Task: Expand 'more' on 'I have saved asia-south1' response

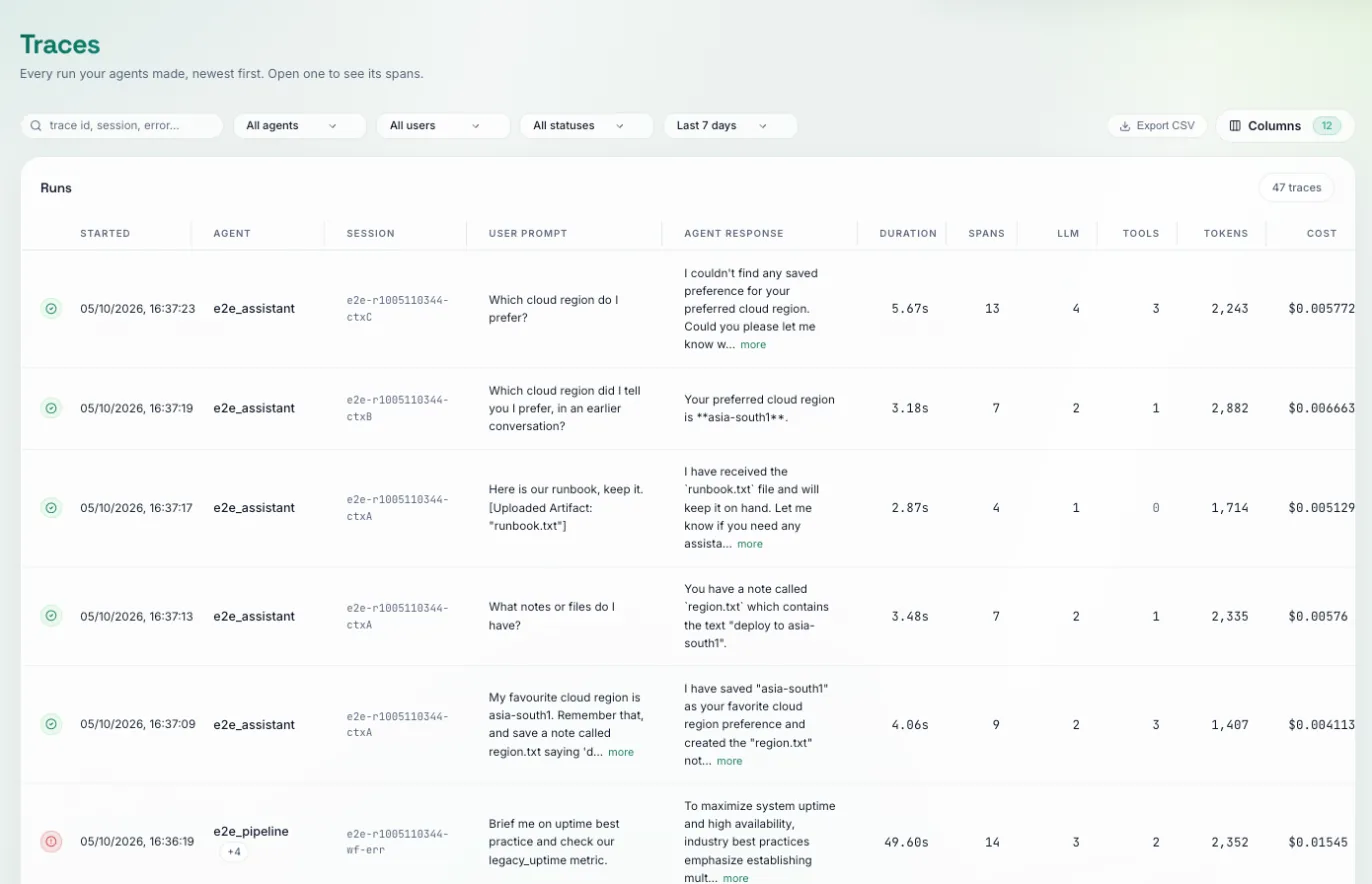Action: click(730, 762)
